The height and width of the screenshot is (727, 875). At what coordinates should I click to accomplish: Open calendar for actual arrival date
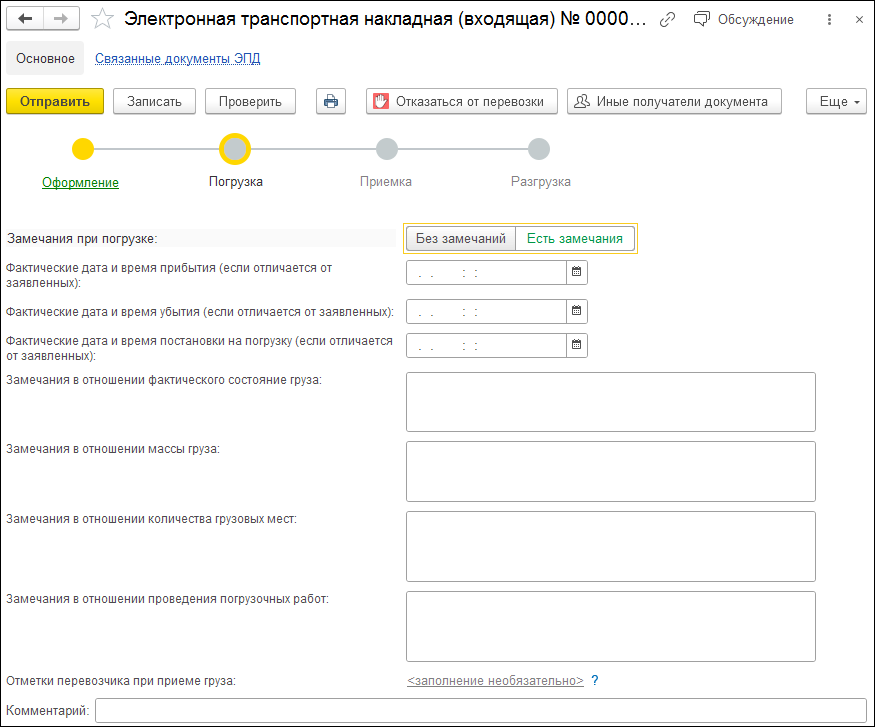coord(576,271)
